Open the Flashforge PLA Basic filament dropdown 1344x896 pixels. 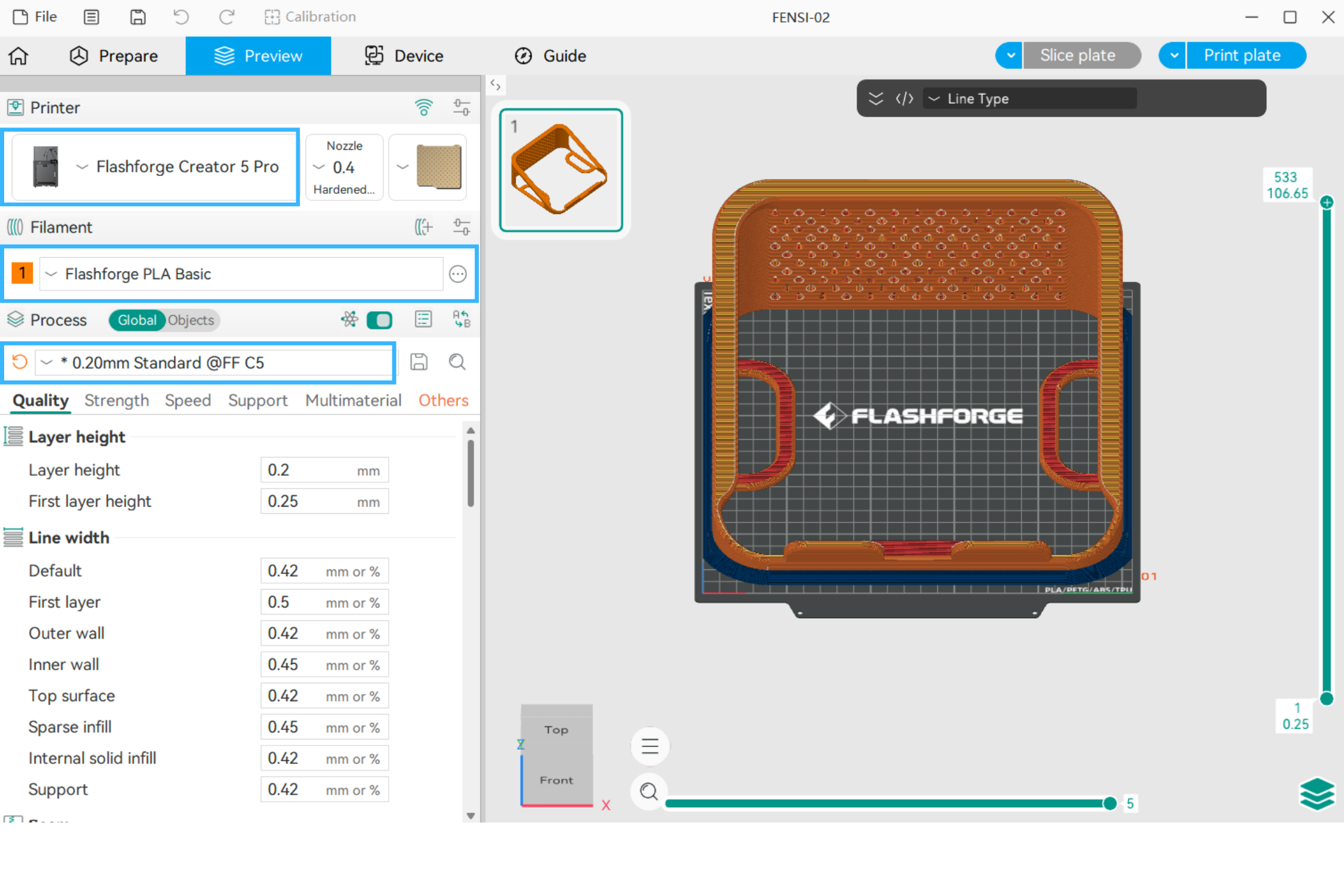241,274
